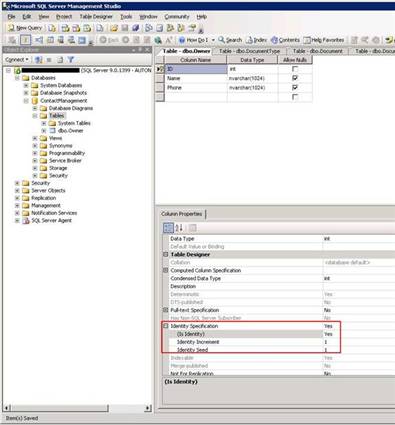Uncheck Allow Nulls for the Name column
Viewport: 395px width, 425px height.
[x=295, y=78]
